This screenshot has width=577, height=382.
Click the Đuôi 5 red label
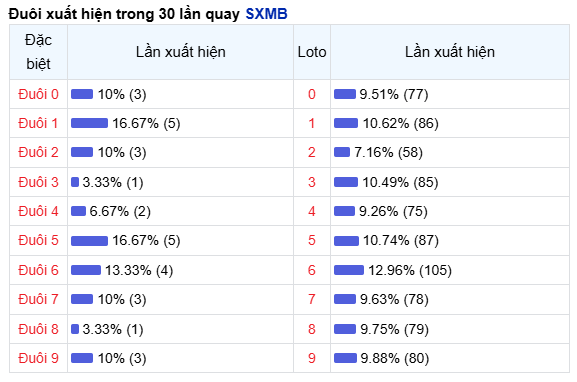coord(38,240)
